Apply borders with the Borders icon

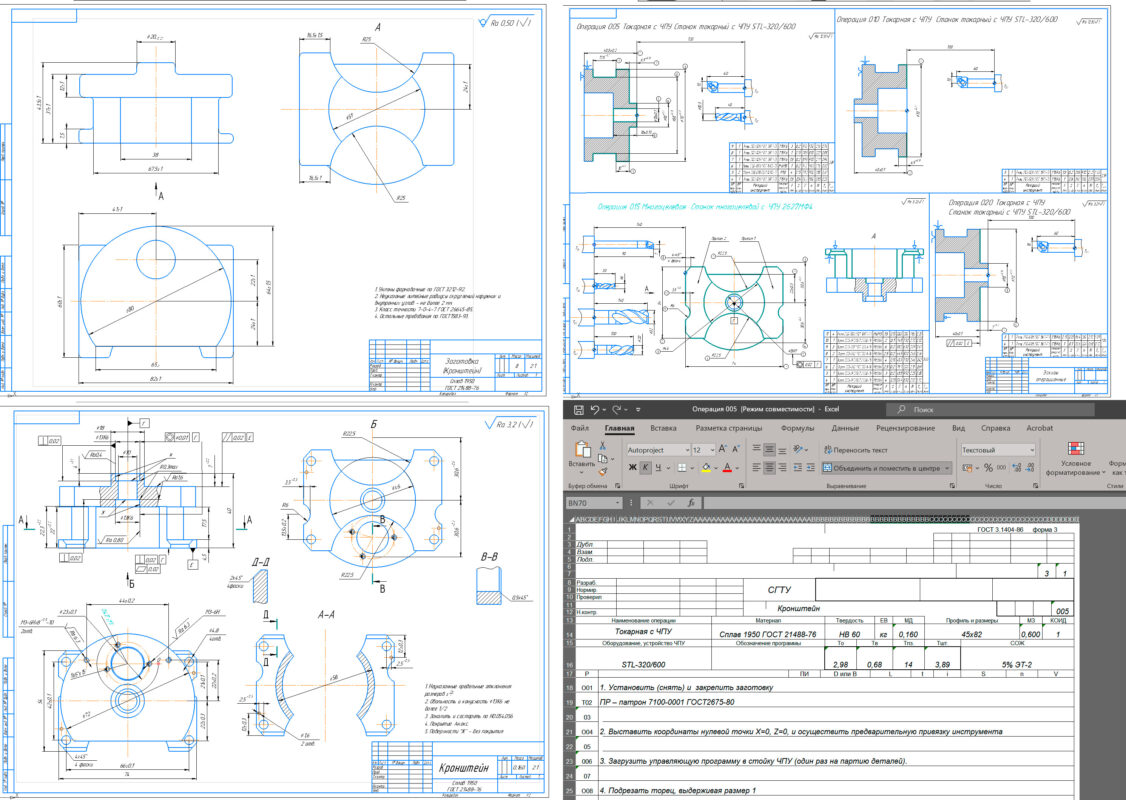coord(681,468)
